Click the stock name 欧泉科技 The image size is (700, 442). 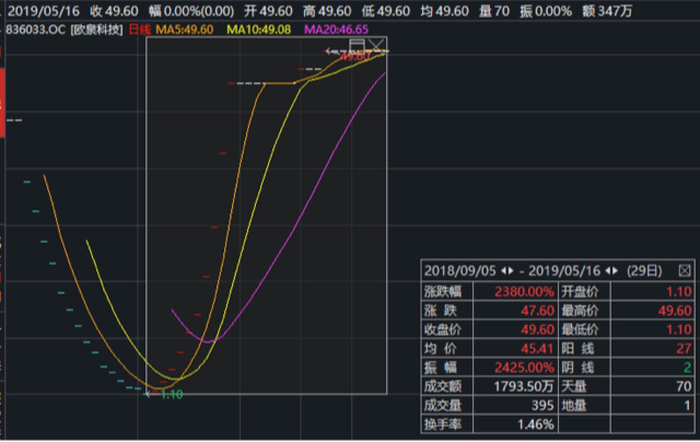click(x=96, y=30)
